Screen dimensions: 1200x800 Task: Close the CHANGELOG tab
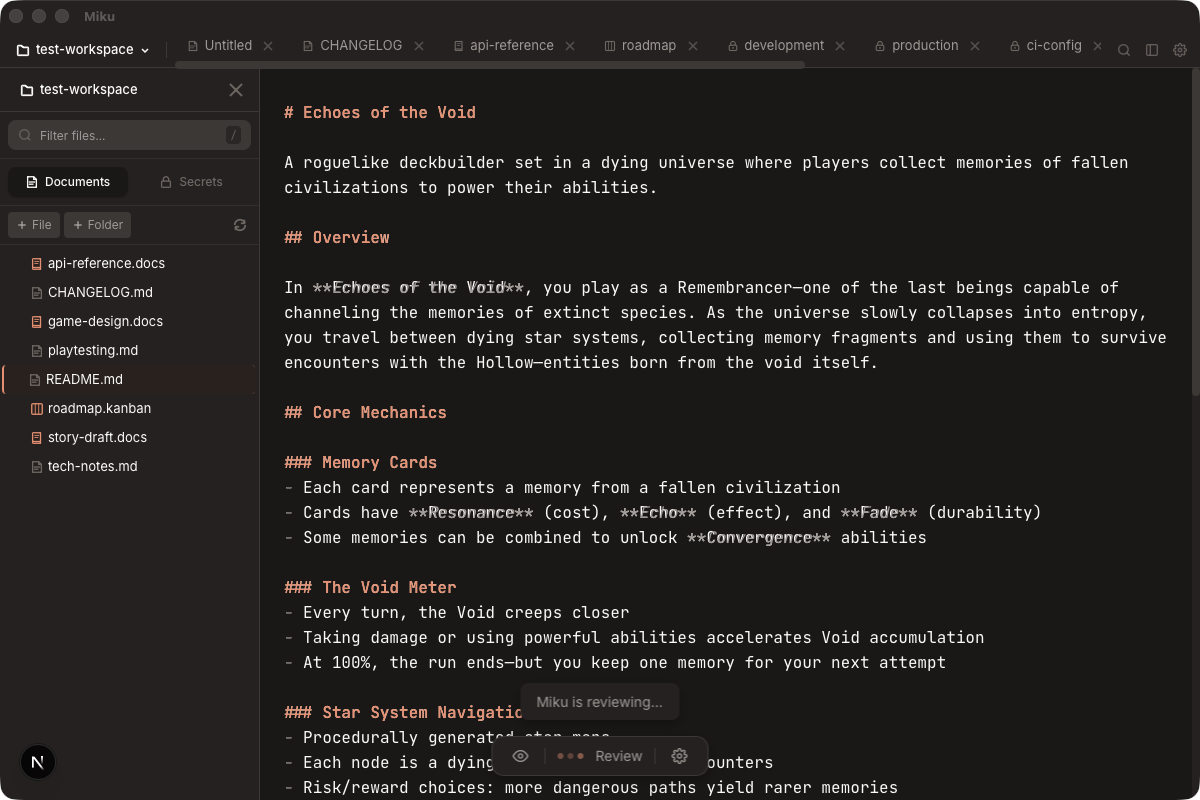[x=419, y=46]
